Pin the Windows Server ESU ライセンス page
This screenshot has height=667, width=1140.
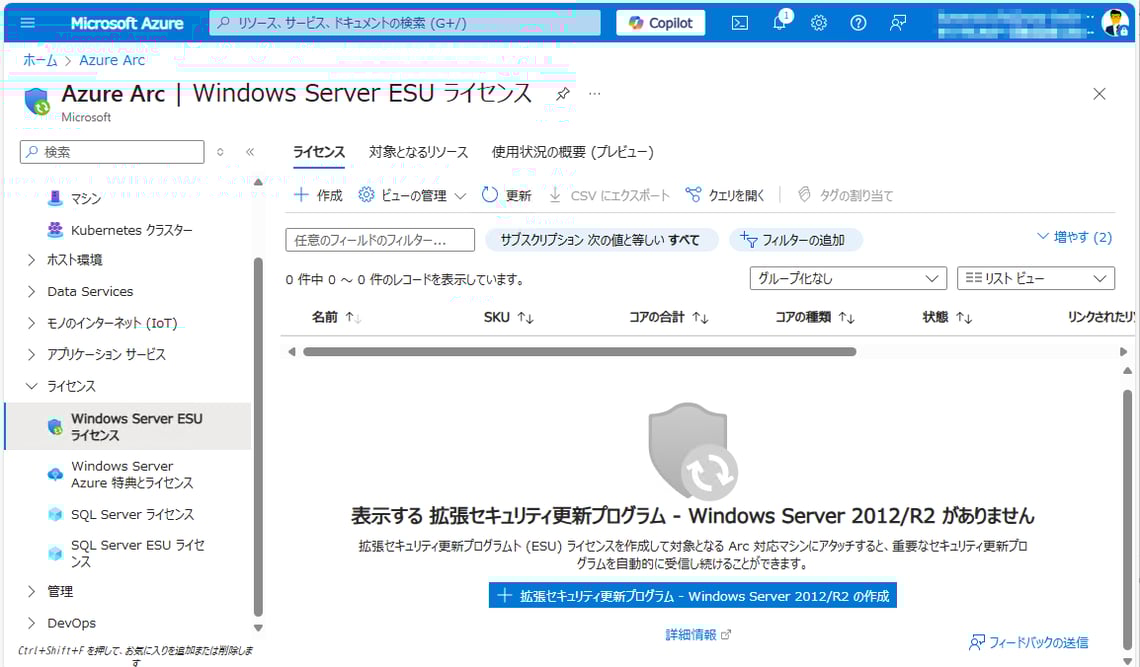click(561, 93)
